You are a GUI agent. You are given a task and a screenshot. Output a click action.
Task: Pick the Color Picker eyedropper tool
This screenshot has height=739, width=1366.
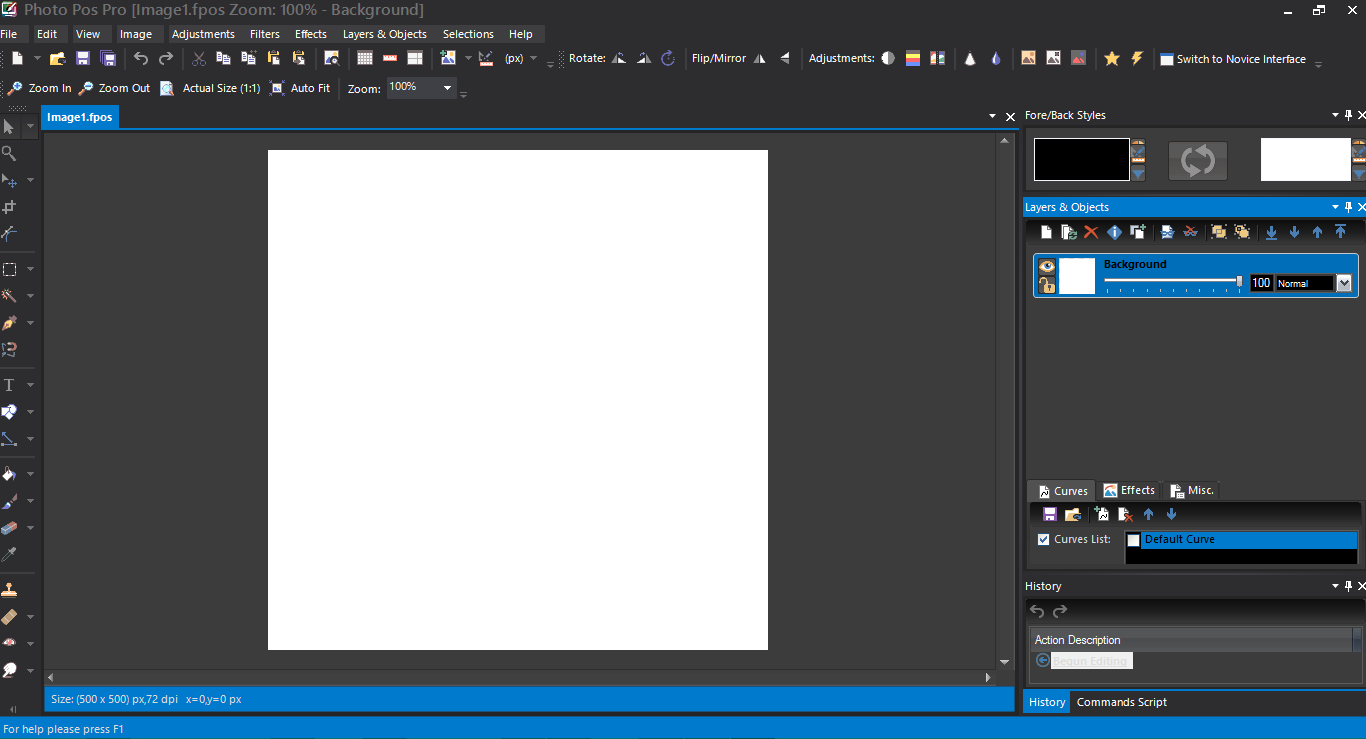point(9,554)
